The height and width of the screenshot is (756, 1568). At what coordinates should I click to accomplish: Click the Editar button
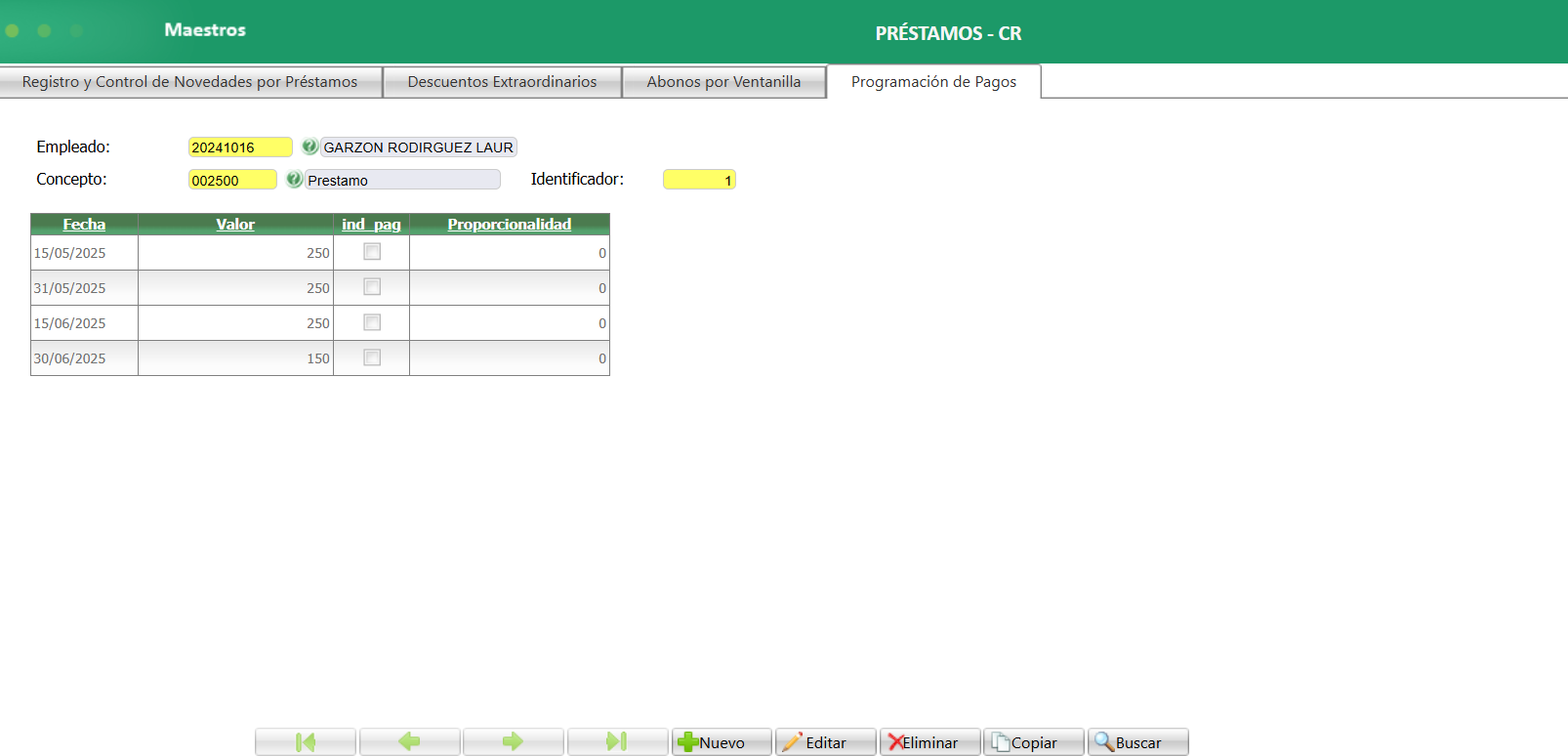pos(826,742)
